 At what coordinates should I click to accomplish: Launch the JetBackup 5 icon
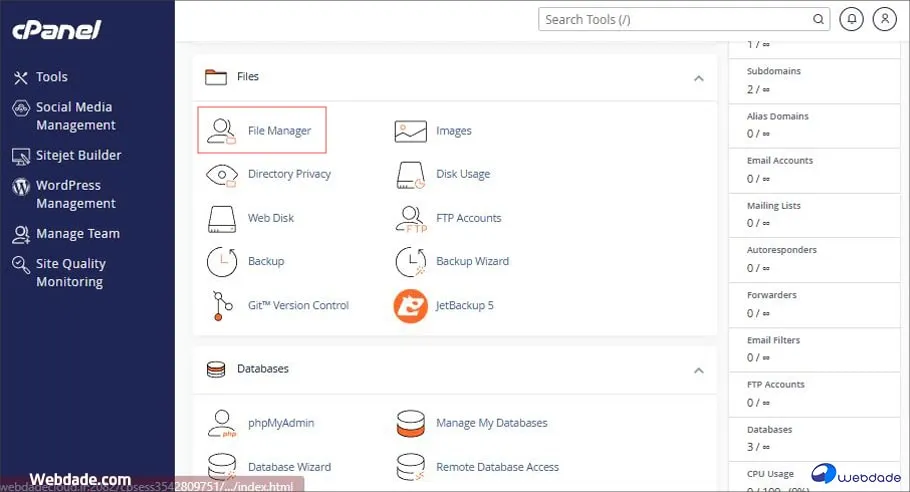coord(410,305)
